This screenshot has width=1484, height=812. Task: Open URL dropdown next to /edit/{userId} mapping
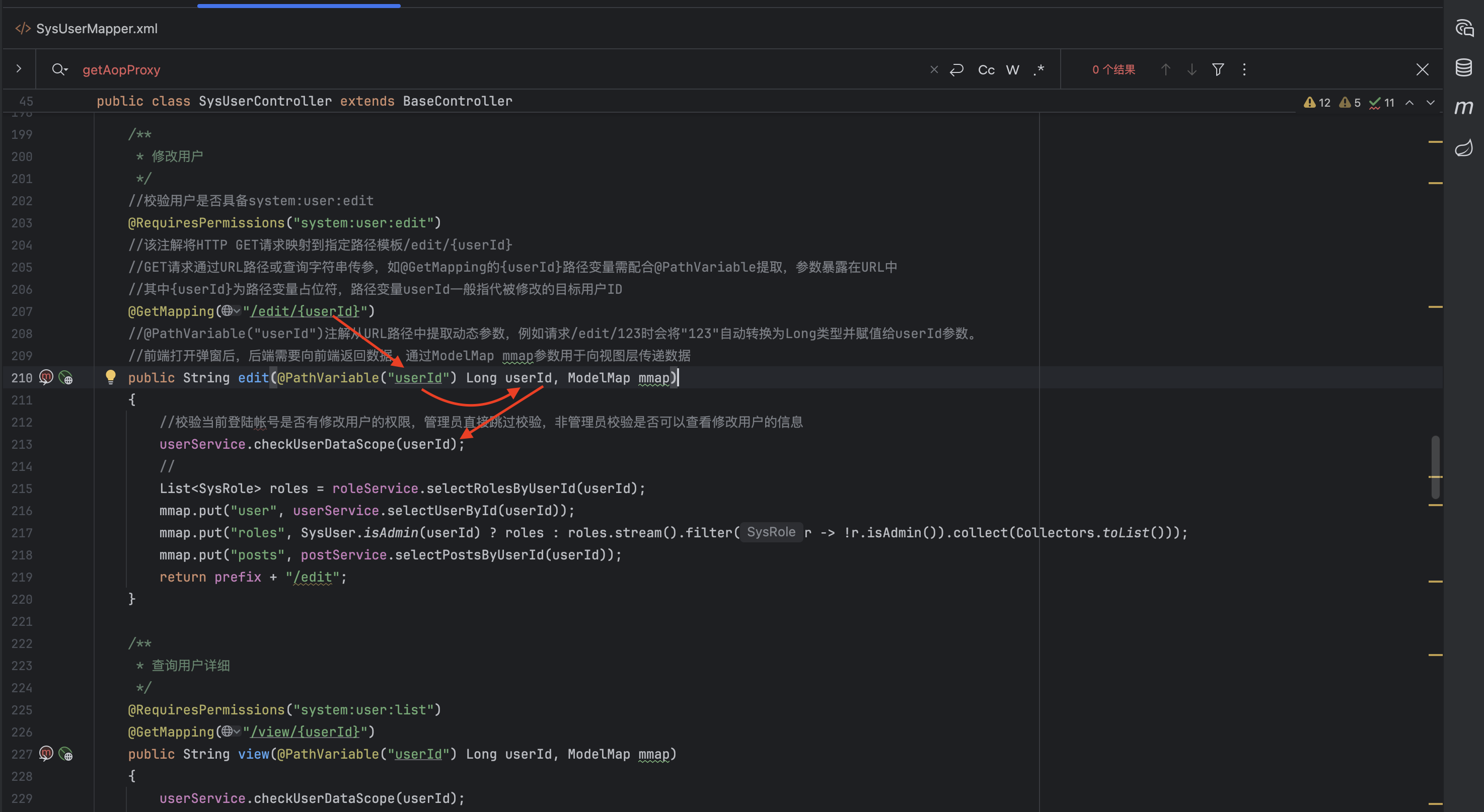[231, 311]
